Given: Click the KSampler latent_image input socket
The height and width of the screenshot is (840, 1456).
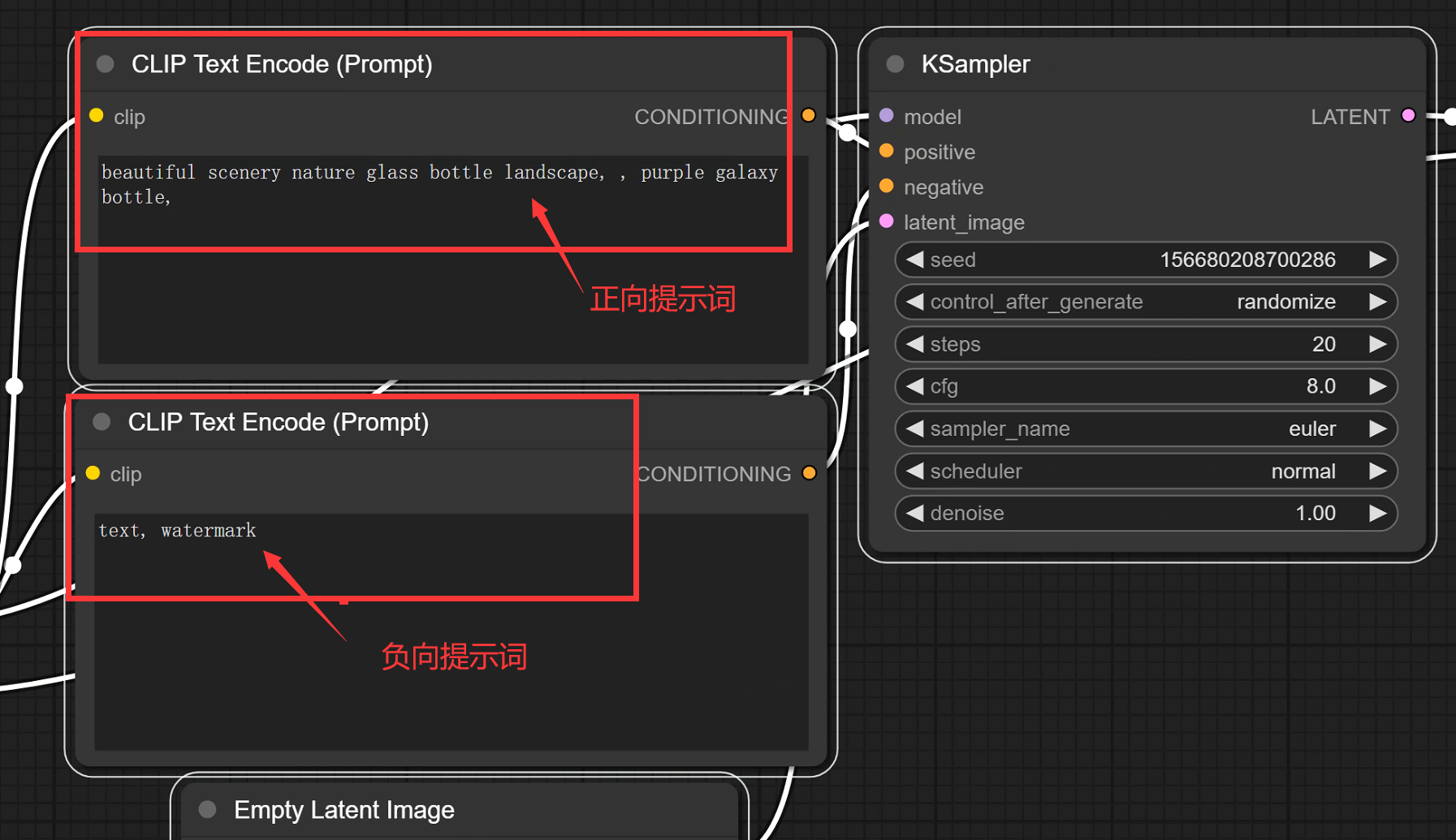Looking at the screenshot, I should click(x=887, y=222).
